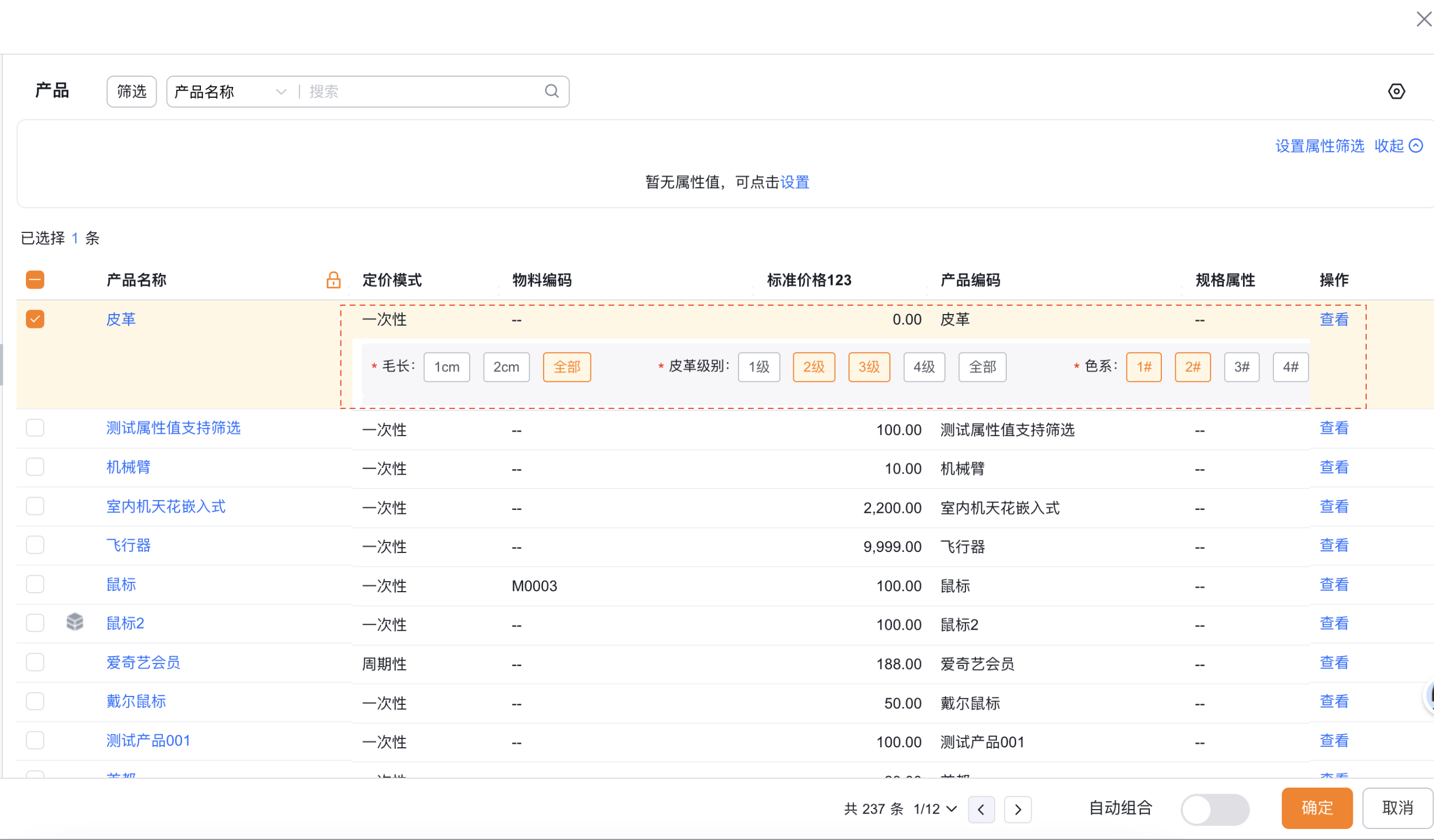
Task: Collapse the attribute filter panel with 收起
Action: coord(1398,146)
